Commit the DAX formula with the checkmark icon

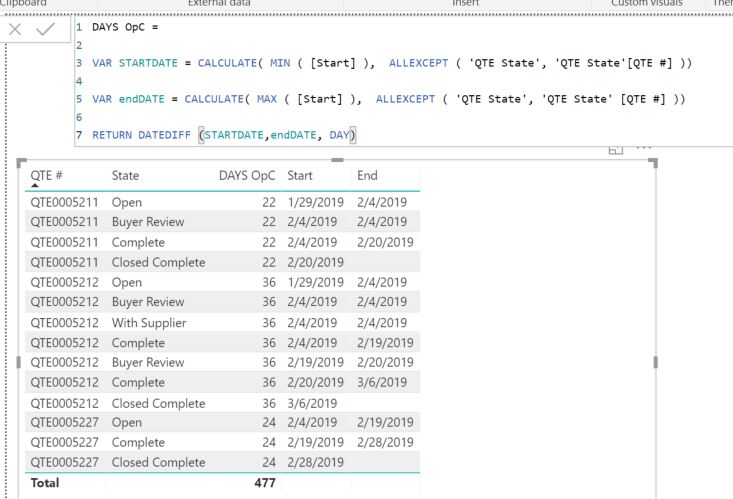45,29
